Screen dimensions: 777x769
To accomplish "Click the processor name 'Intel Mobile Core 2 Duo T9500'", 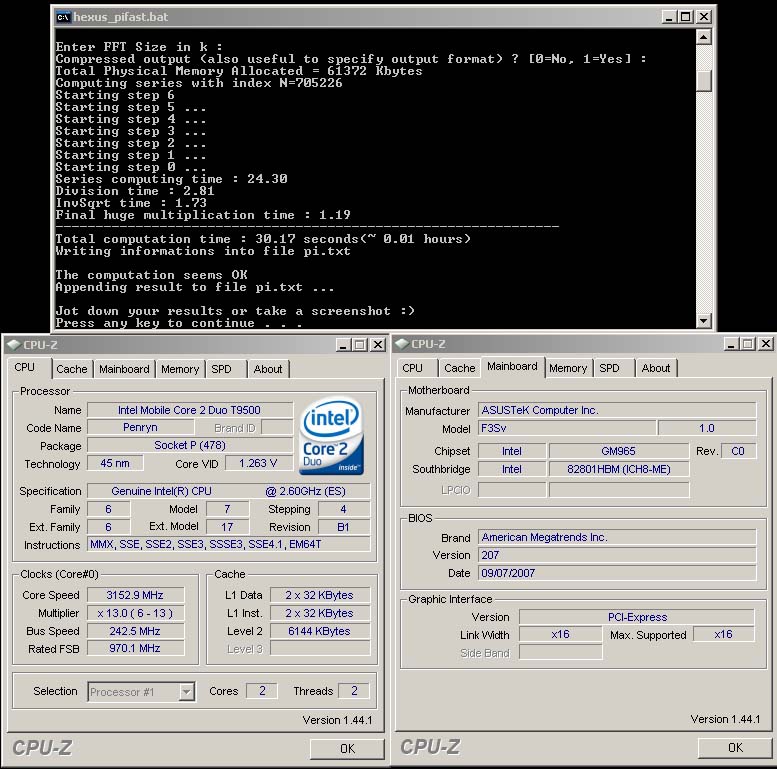I will 190,410.
